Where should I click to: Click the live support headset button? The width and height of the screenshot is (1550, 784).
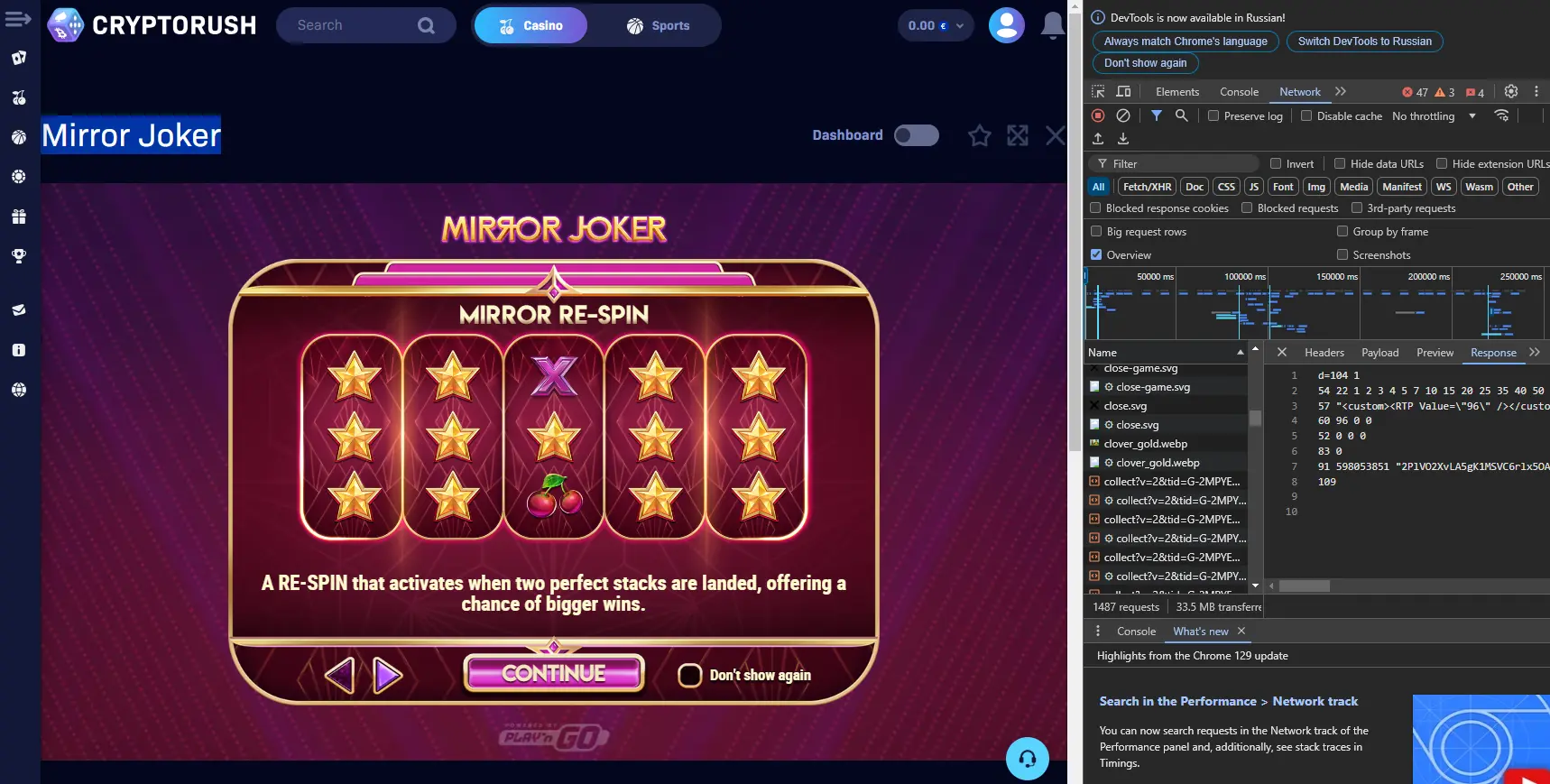(1028, 759)
